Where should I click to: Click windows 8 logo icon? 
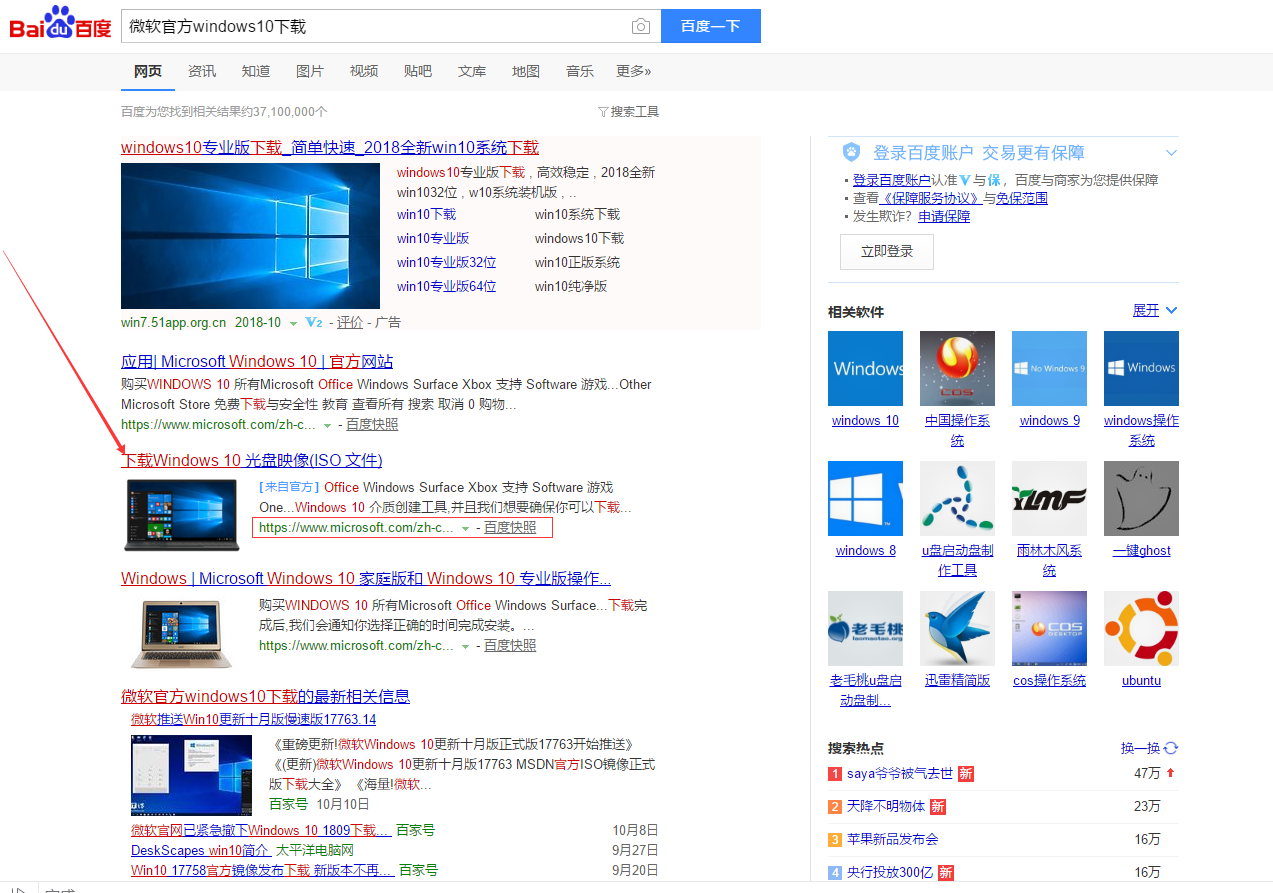pos(866,498)
